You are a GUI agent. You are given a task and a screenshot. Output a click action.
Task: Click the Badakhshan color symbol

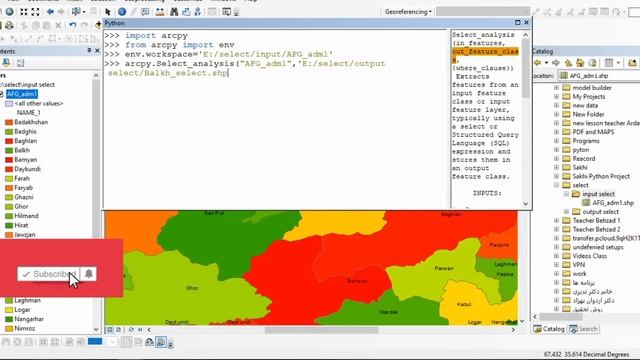(x=9, y=122)
